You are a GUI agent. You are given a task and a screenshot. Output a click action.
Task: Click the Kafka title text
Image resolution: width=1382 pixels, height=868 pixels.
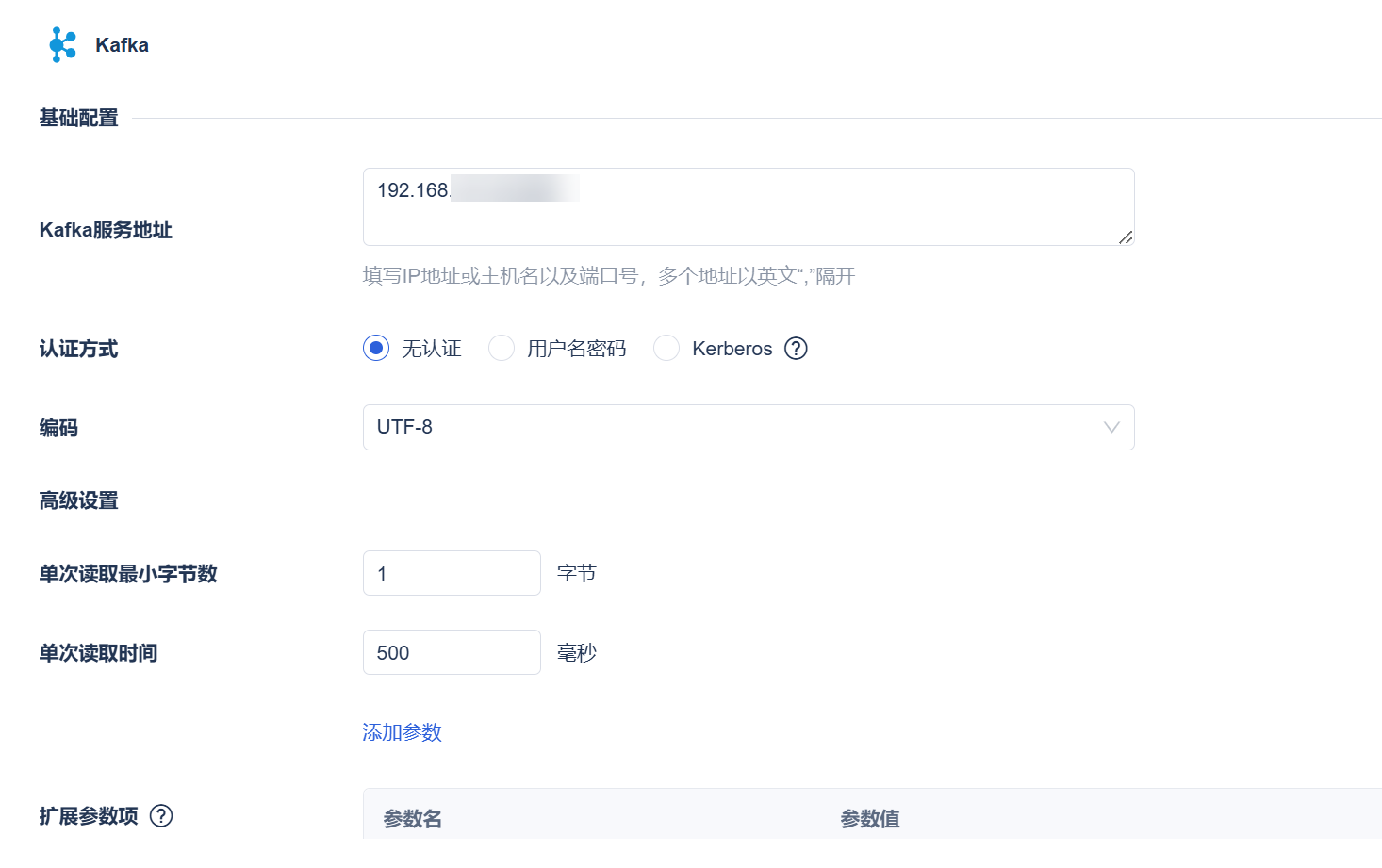122,45
